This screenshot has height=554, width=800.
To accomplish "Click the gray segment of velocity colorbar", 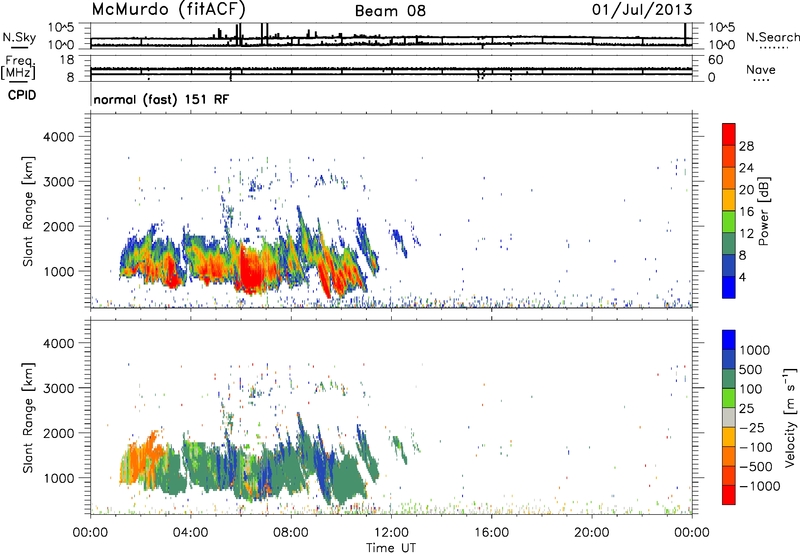I will tap(729, 418).
